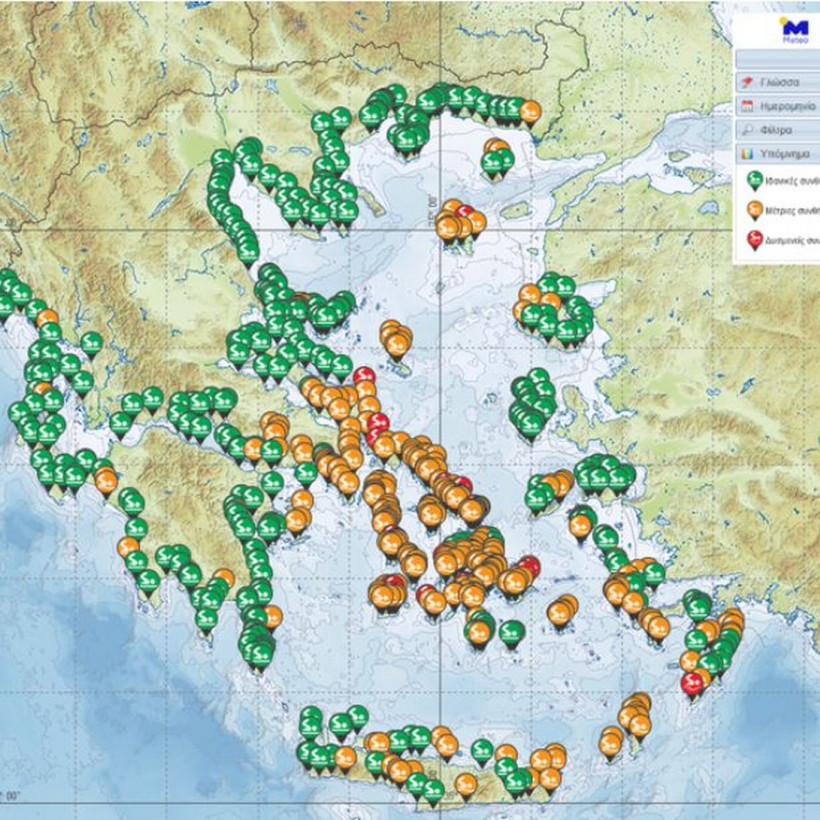
Task: Select the green Ιδανικές conditions legend marker
Action: pyautogui.click(x=755, y=180)
